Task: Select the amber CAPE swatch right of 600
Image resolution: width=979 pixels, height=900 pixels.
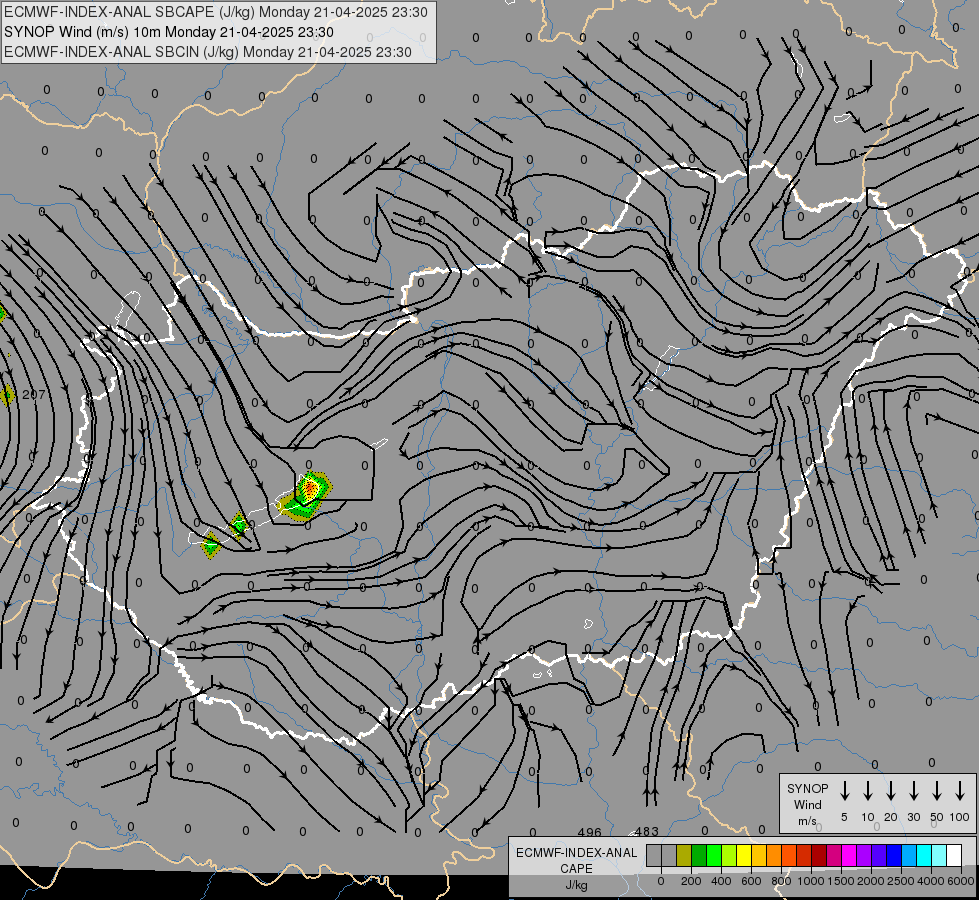Action: coord(759,856)
